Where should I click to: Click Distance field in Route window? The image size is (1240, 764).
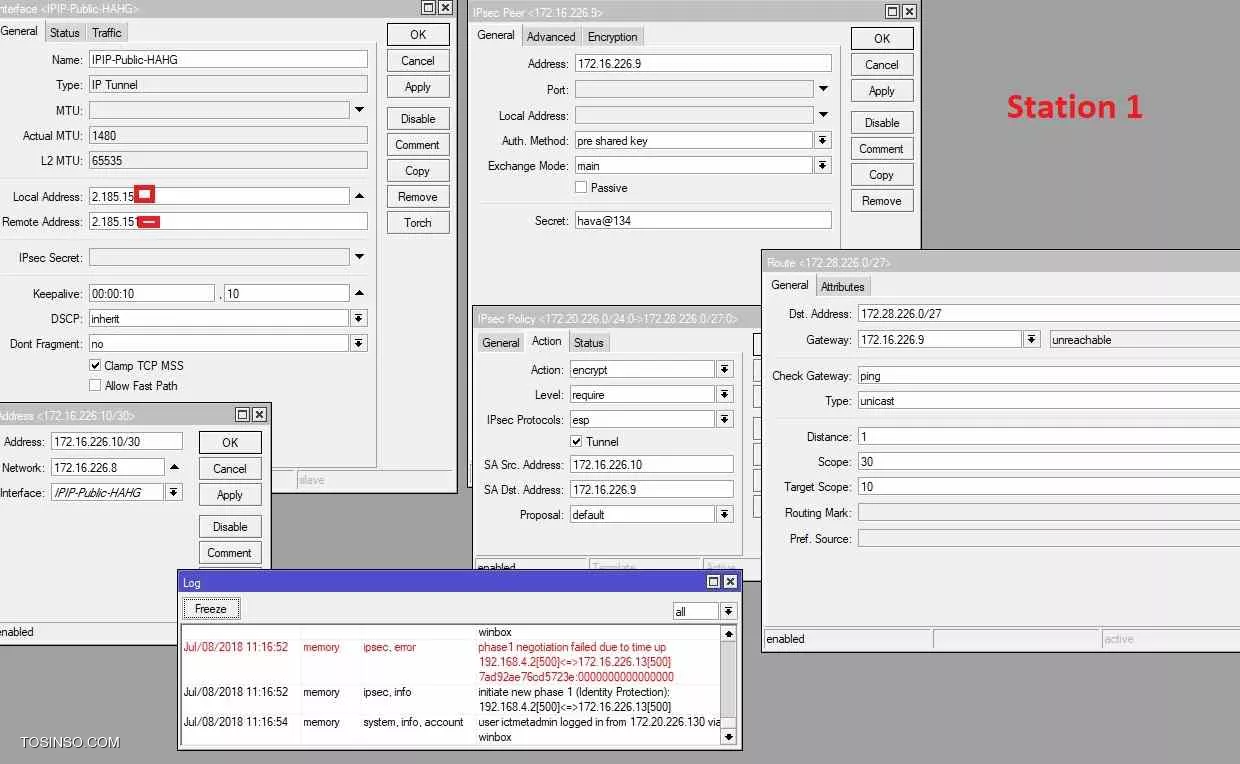tap(1049, 437)
